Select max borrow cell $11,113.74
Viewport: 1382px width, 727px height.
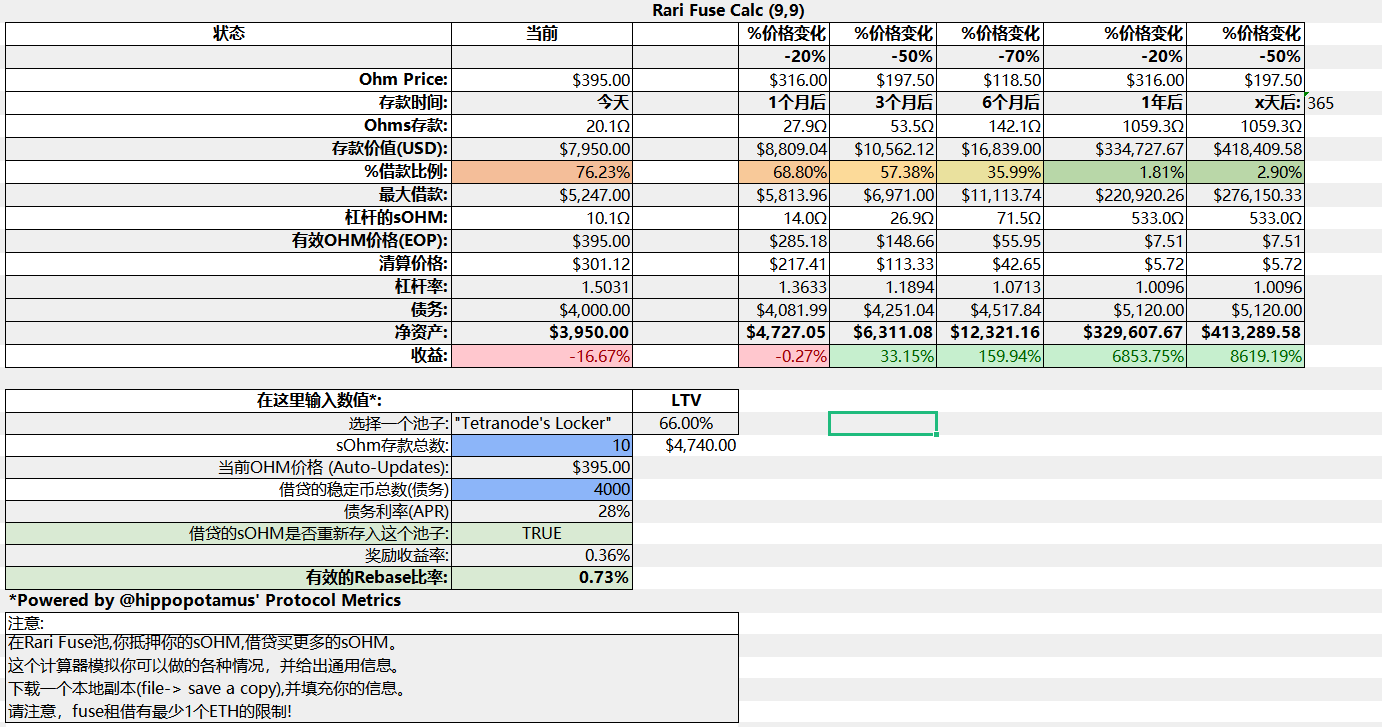pos(990,195)
